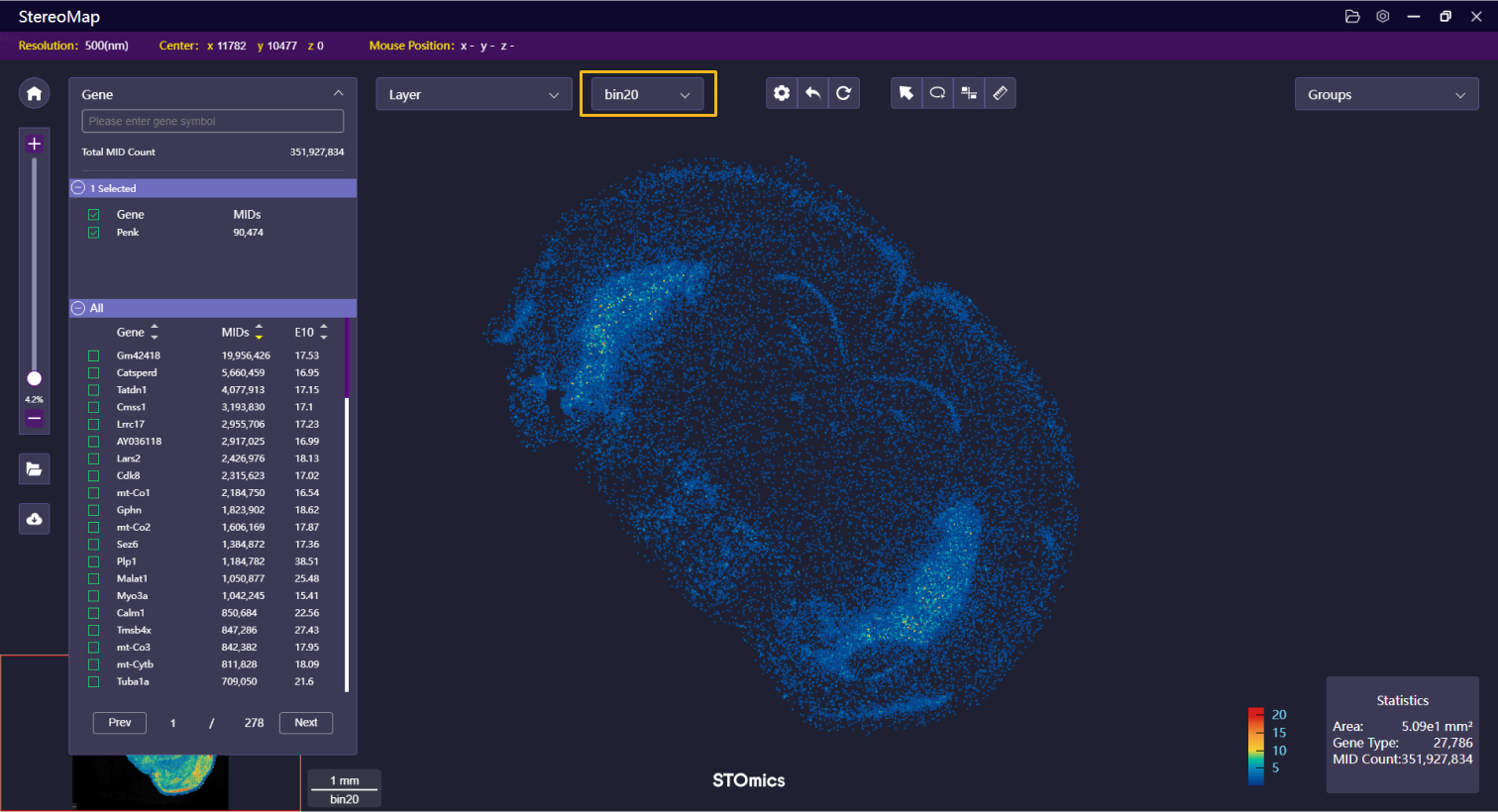The image size is (1498, 812).
Task: Select the lasso selection tool
Action: (x=937, y=93)
